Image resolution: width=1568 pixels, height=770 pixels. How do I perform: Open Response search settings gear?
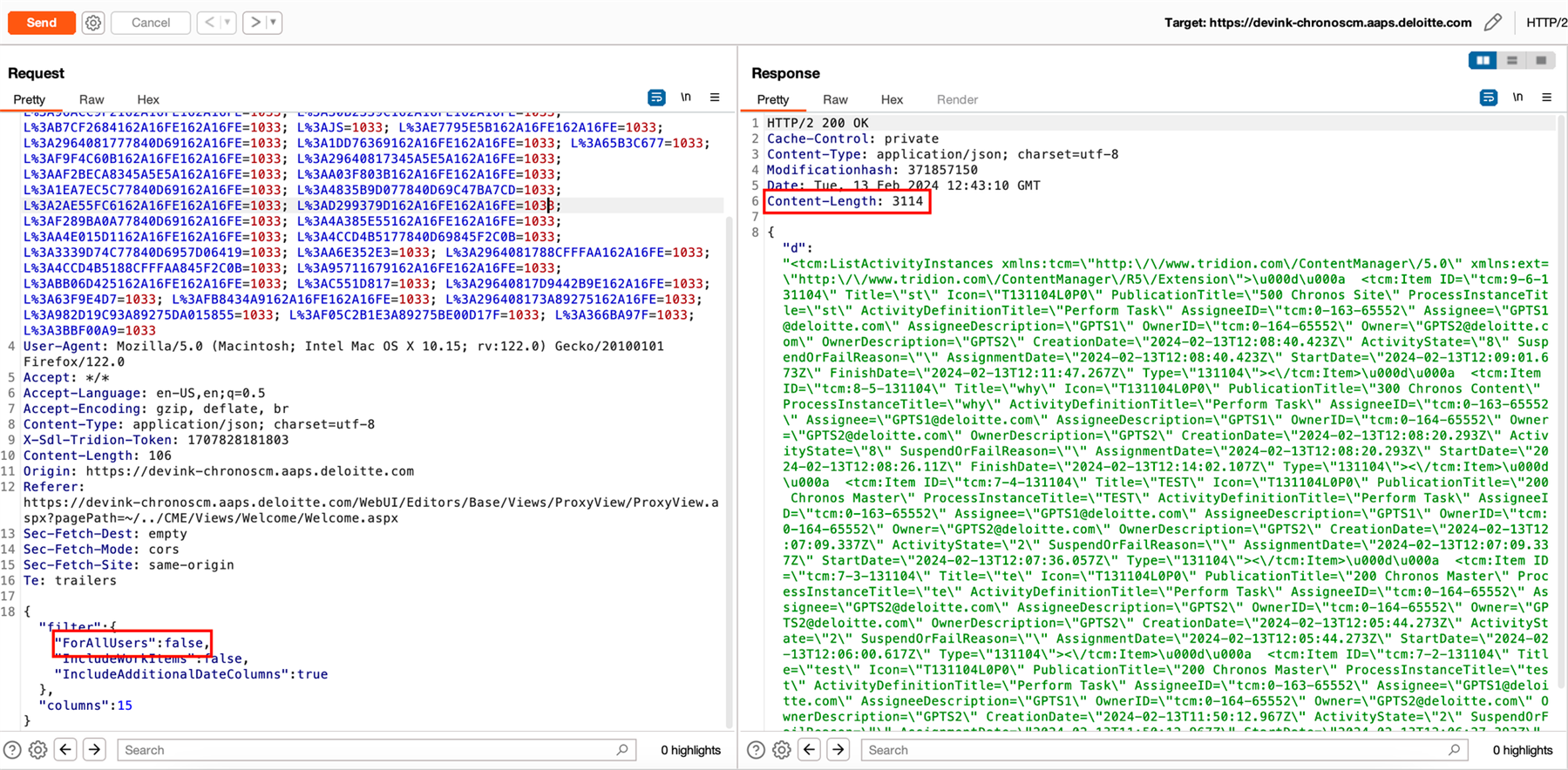782,750
